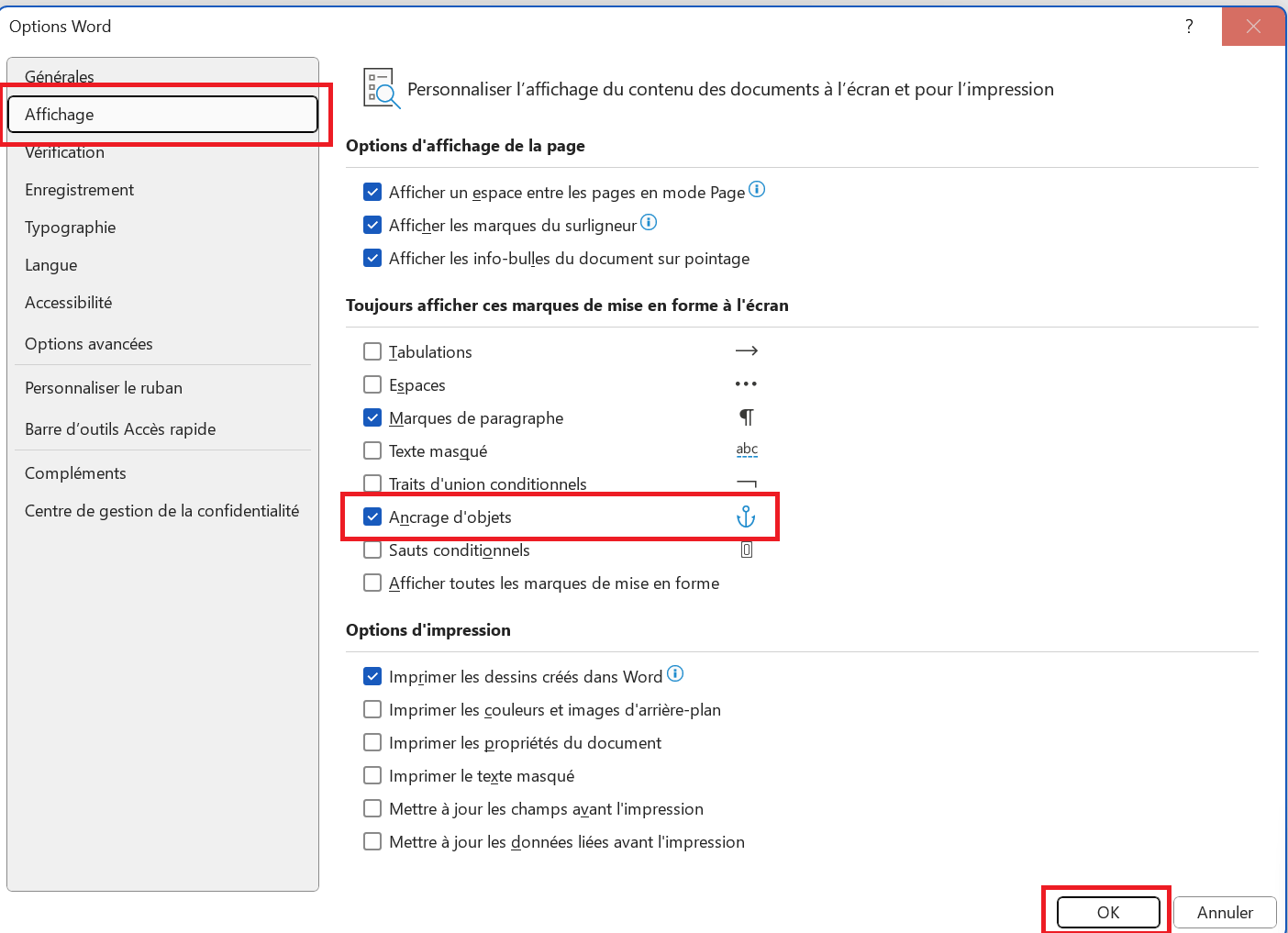Open the Options avancées category
The image size is (1288, 933).
pos(89,344)
